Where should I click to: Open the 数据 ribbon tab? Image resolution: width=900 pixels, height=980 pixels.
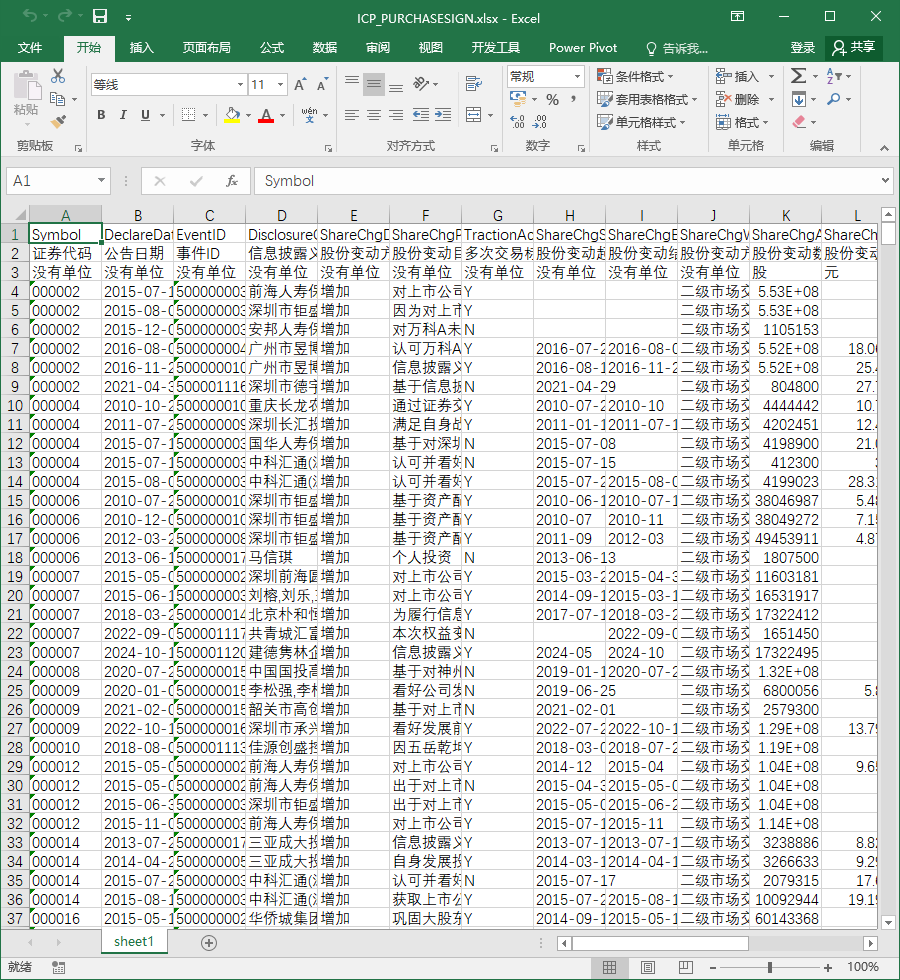click(x=325, y=48)
